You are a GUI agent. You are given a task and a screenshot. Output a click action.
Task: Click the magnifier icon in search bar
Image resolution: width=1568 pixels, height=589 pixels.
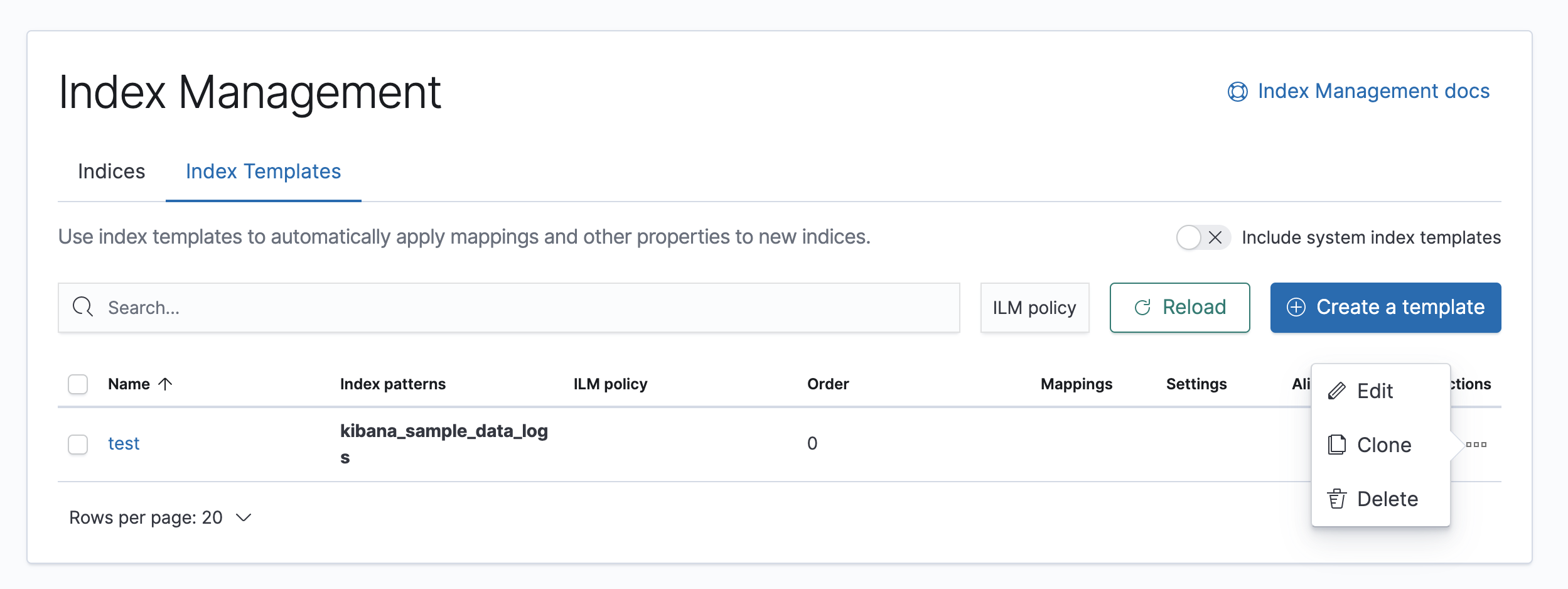click(x=82, y=307)
